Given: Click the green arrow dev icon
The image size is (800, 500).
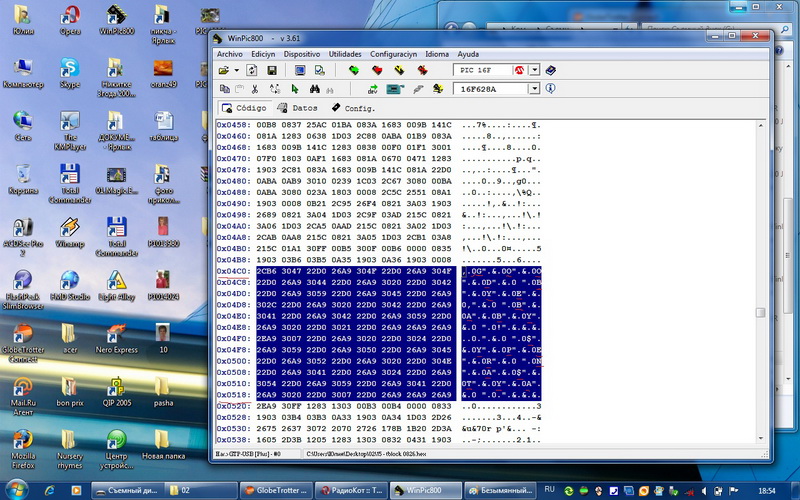Looking at the screenshot, I should pyautogui.click(x=372, y=89).
